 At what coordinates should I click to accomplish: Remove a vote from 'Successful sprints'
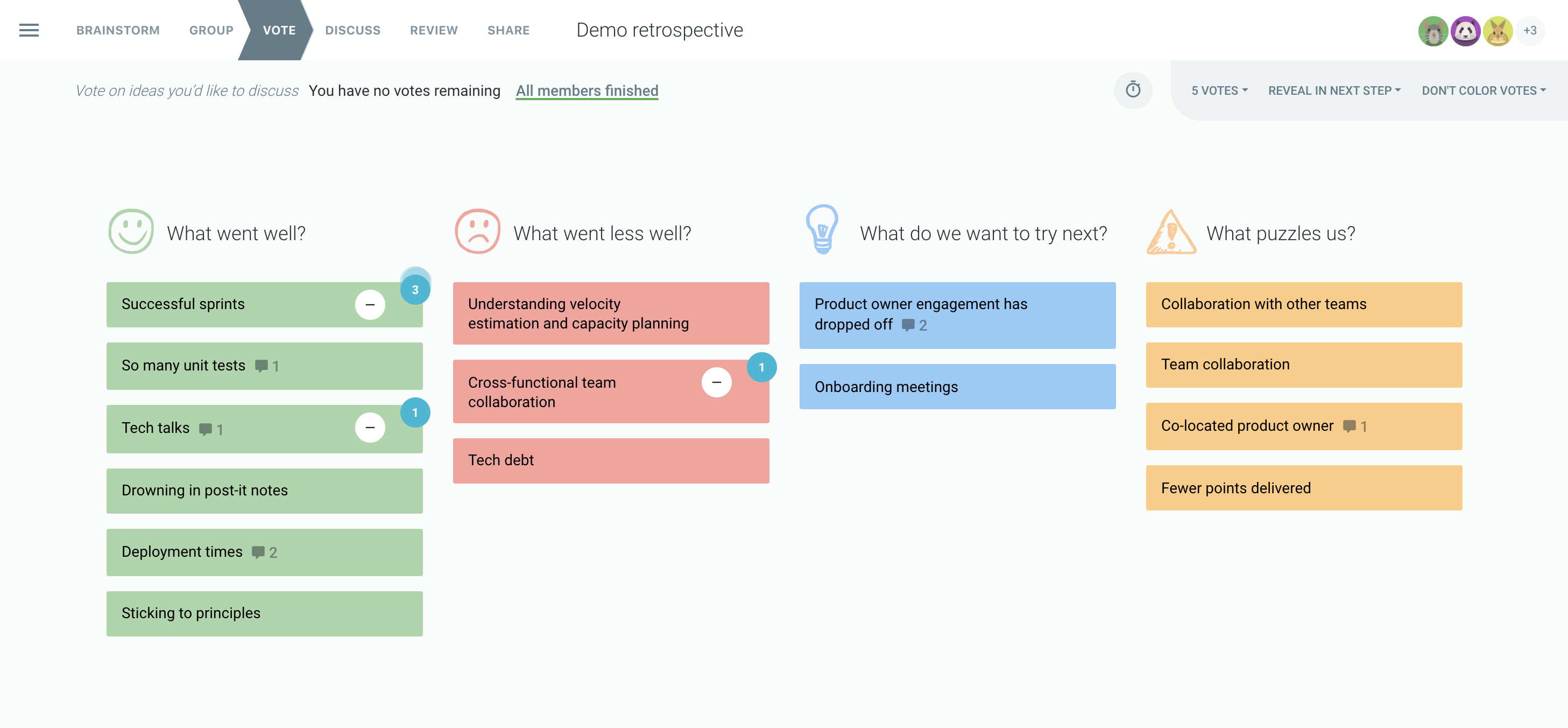tap(371, 304)
